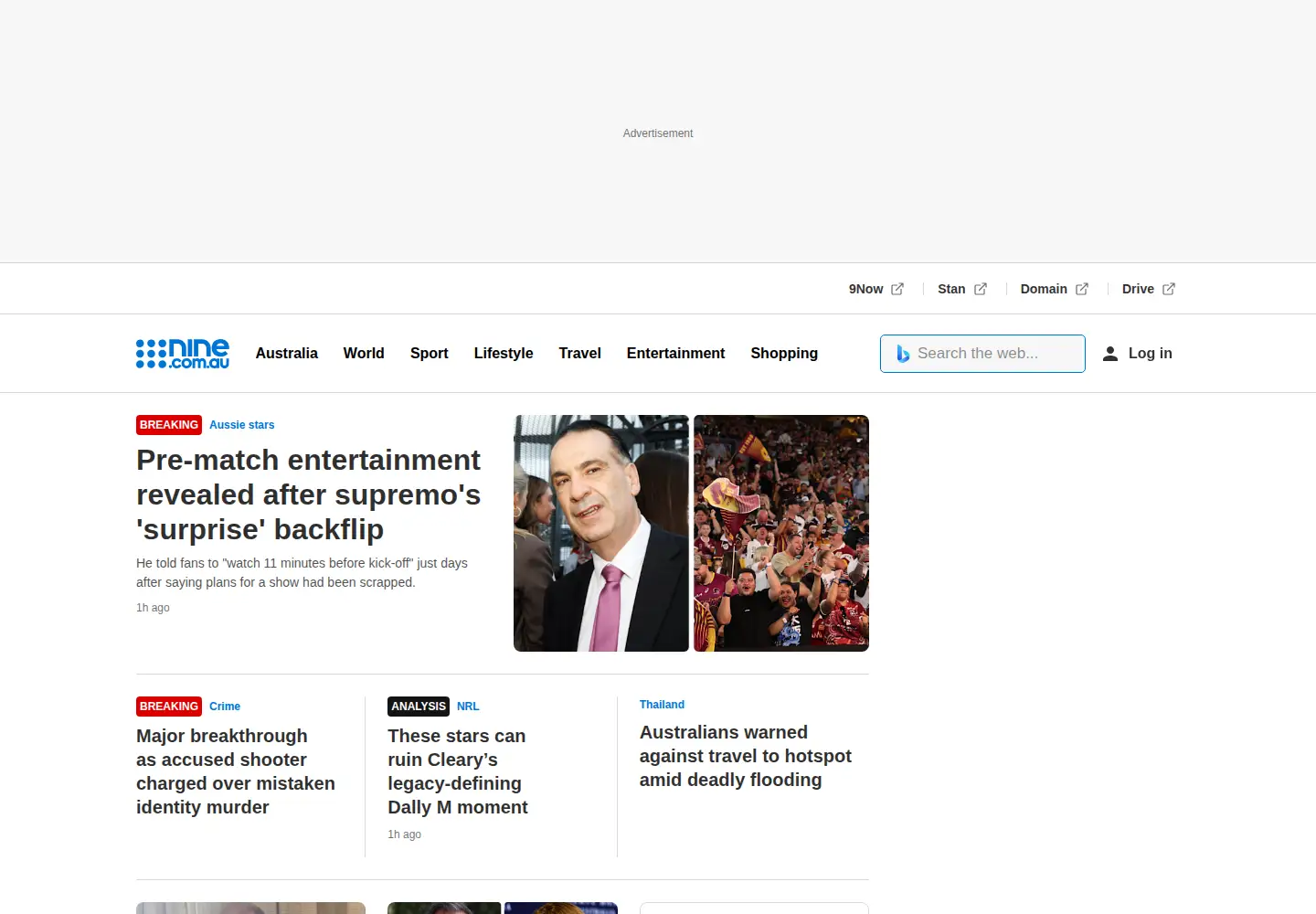
Task: Click BREAKING badge above Pre-match headline
Action: tap(169, 425)
